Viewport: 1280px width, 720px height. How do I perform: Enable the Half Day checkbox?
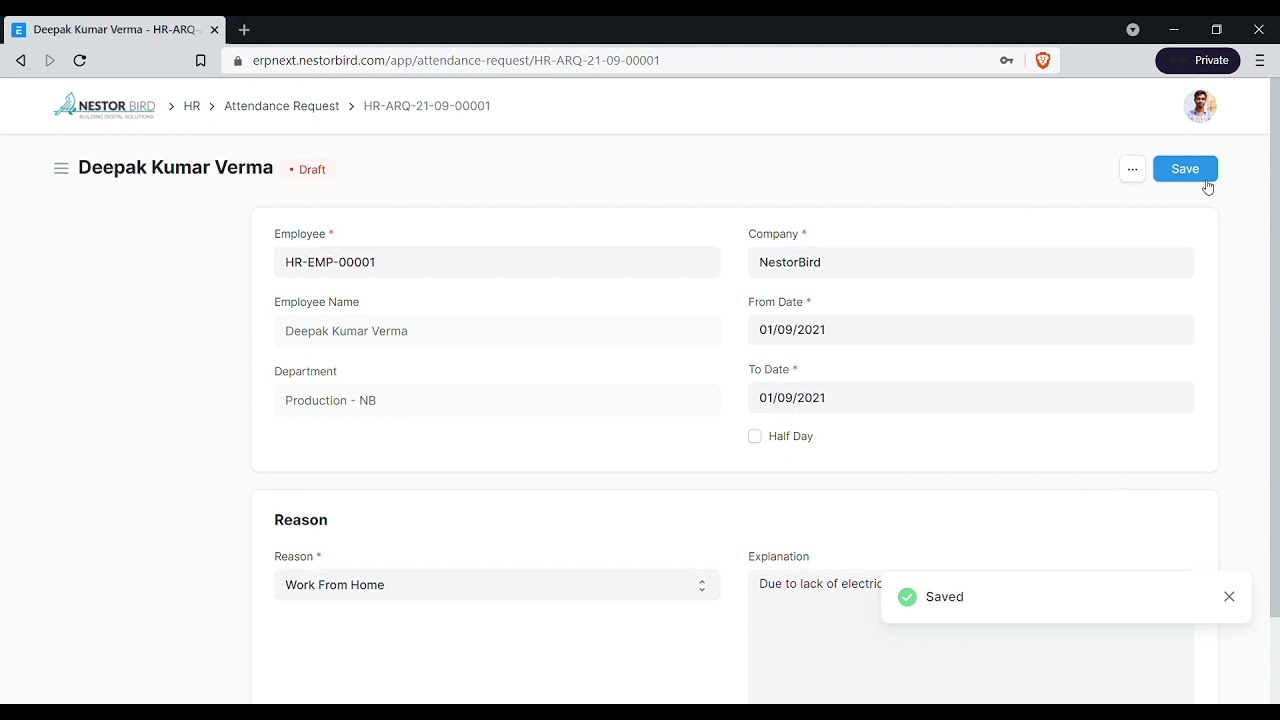tap(755, 436)
